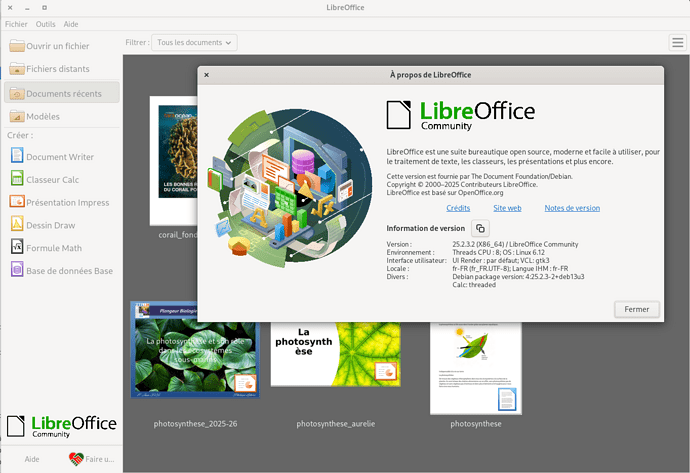Click the Ouvrir un fichier button
Image resolution: width=690 pixels, height=473 pixels.
[60, 46]
